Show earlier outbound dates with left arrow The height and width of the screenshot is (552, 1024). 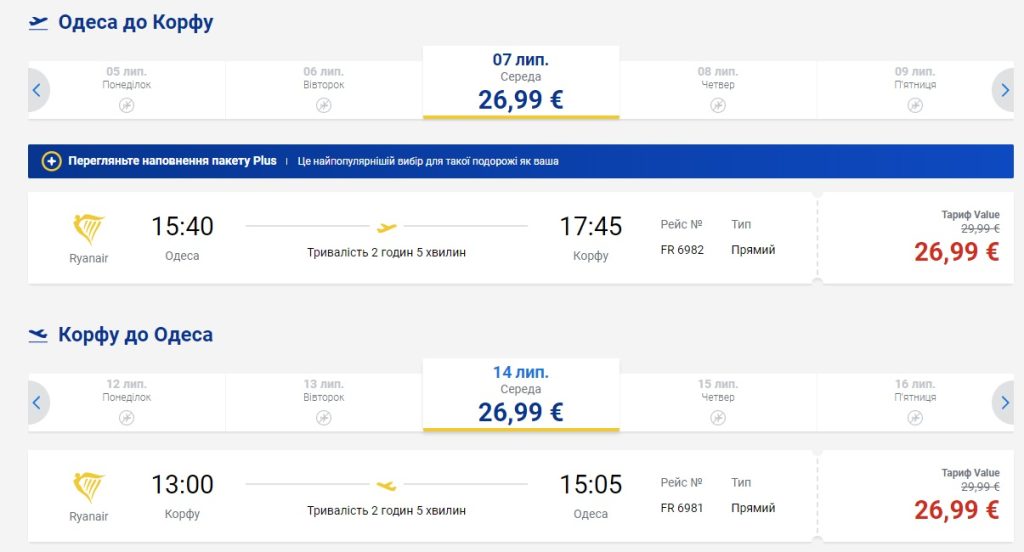[37, 90]
